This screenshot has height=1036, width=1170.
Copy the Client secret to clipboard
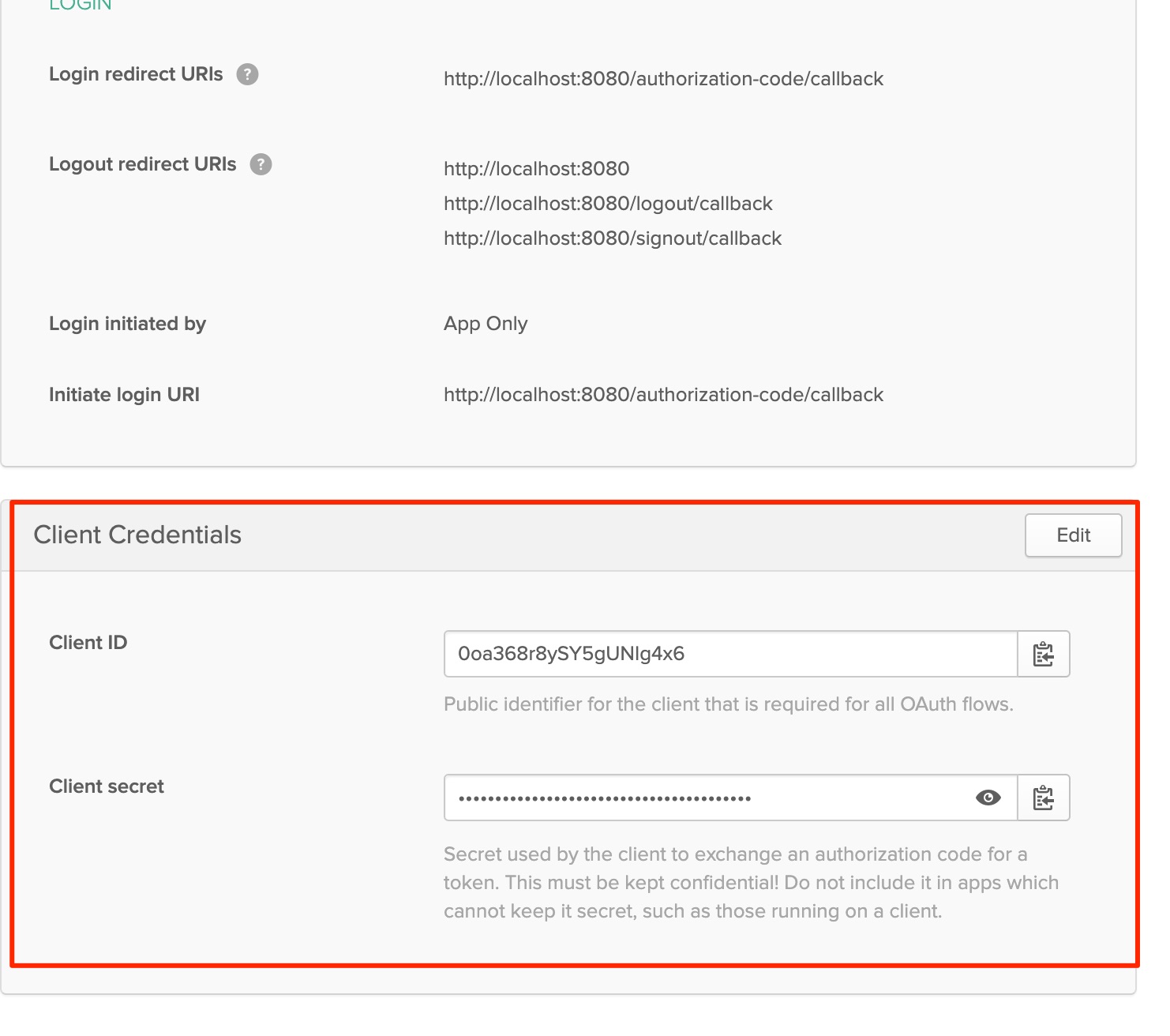[1043, 798]
